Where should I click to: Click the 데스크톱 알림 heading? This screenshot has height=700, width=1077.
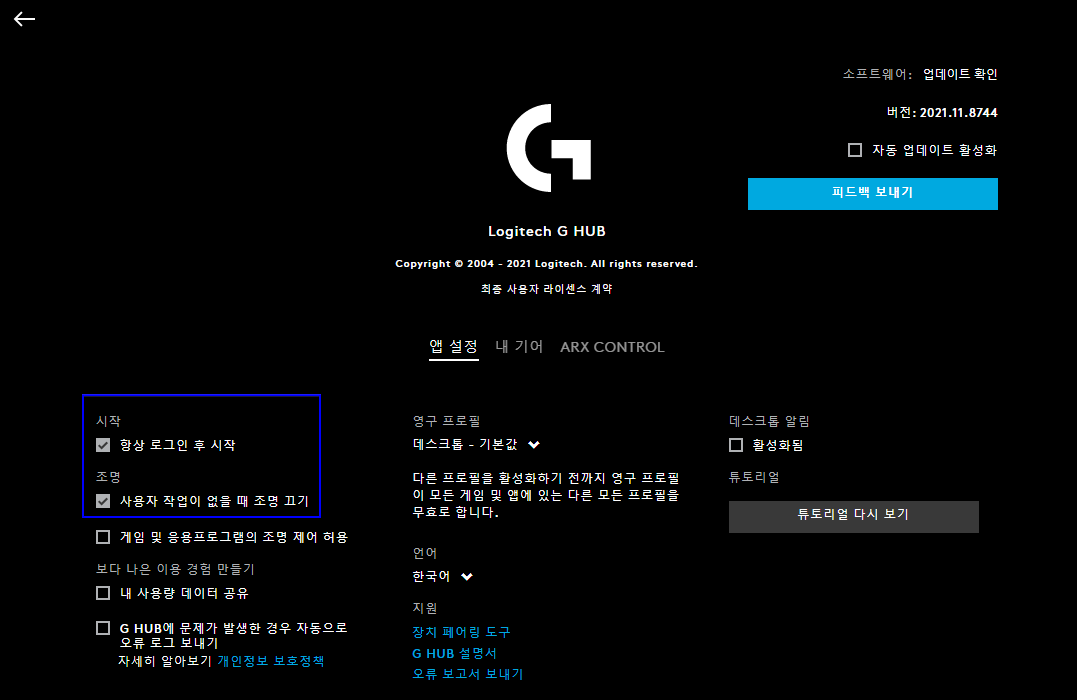[769, 421]
